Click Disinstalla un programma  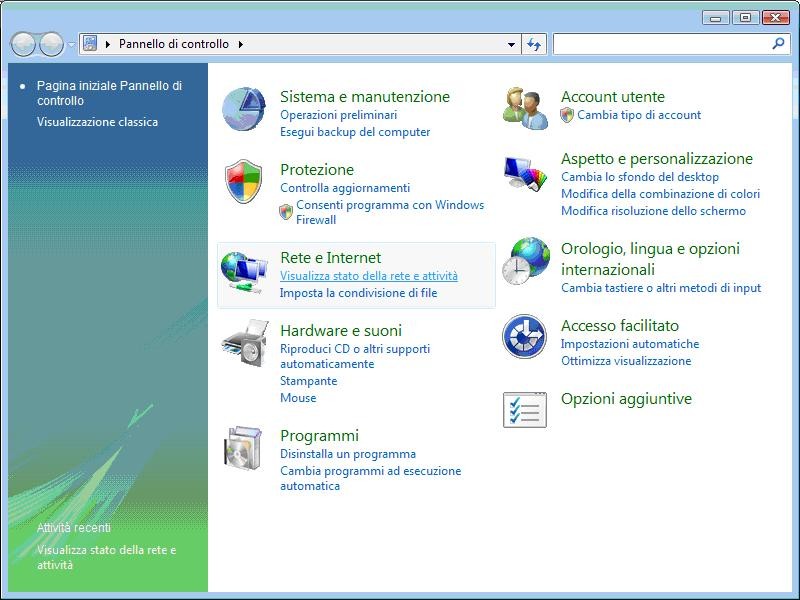[x=348, y=454]
